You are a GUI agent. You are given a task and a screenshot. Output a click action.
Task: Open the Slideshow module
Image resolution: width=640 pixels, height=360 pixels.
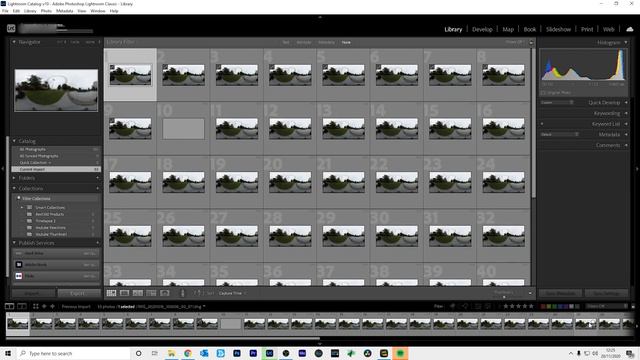pyautogui.click(x=558, y=29)
